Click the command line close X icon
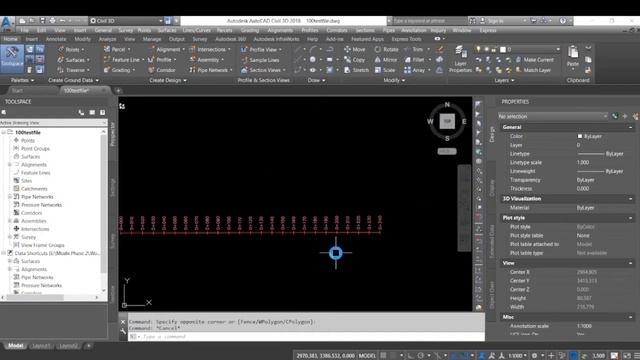 pyautogui.click(x=123, y=322)
